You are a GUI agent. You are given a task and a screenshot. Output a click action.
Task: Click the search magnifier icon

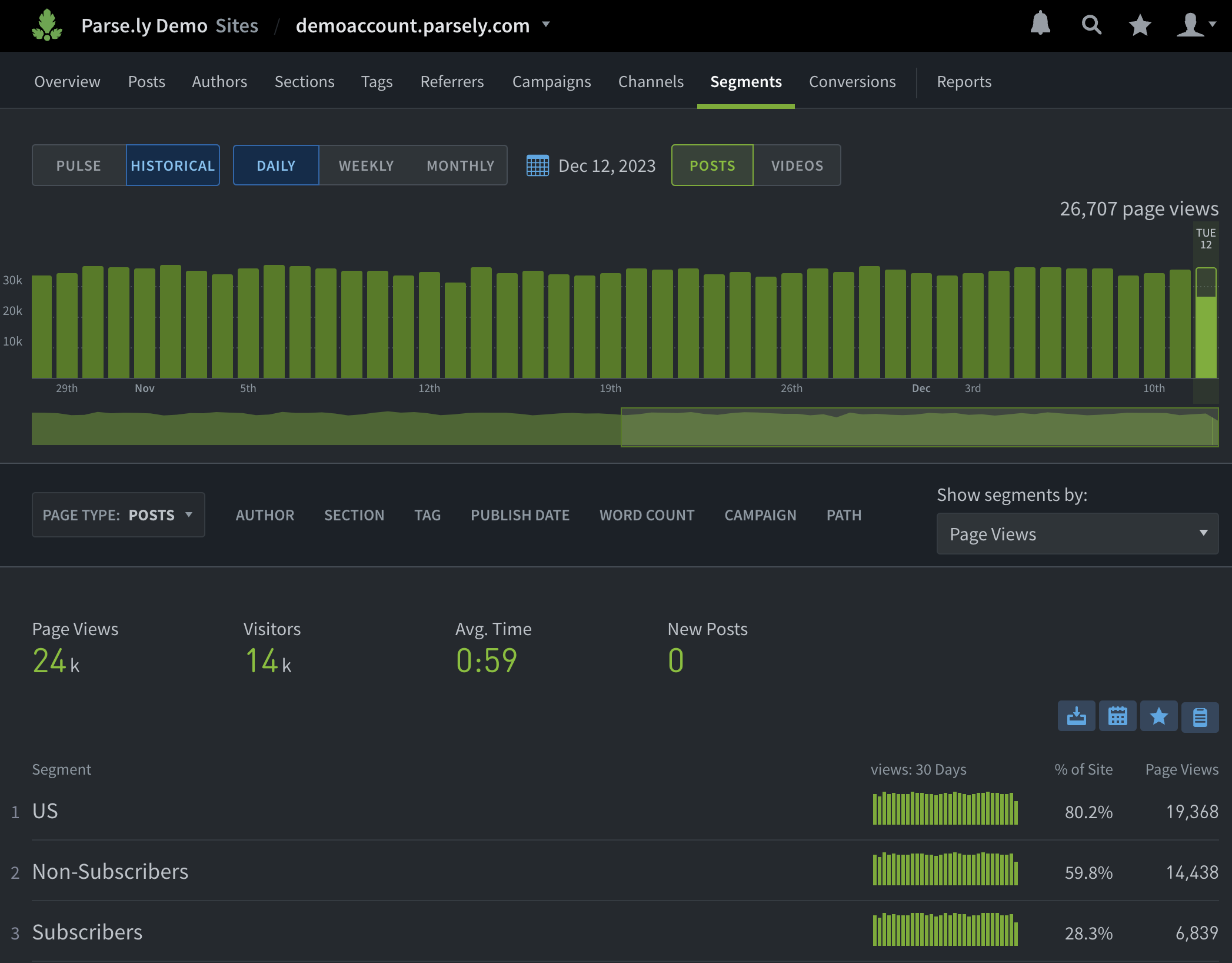1091,25
